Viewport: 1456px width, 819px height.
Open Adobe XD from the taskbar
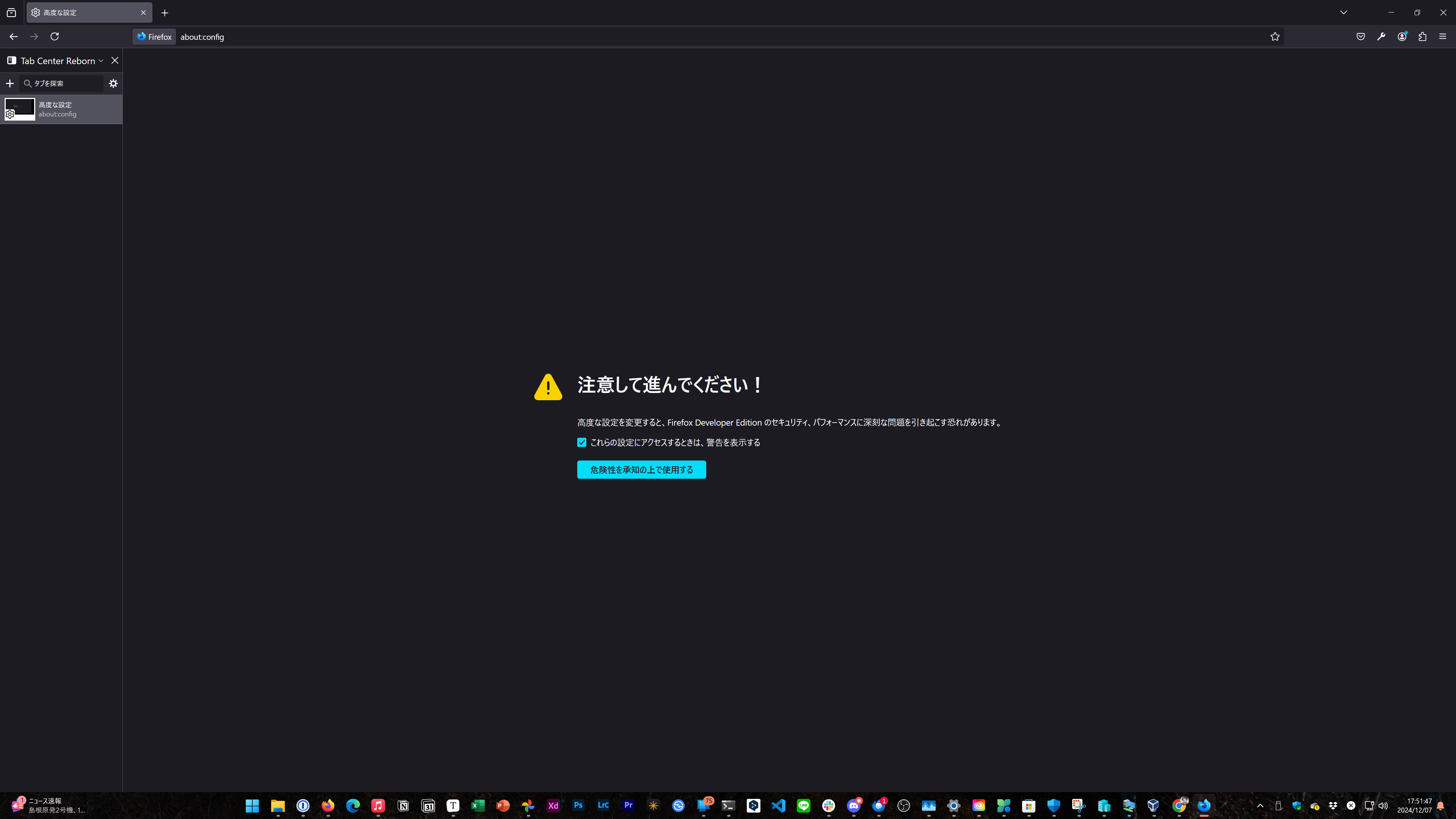[x=553, y=805]
